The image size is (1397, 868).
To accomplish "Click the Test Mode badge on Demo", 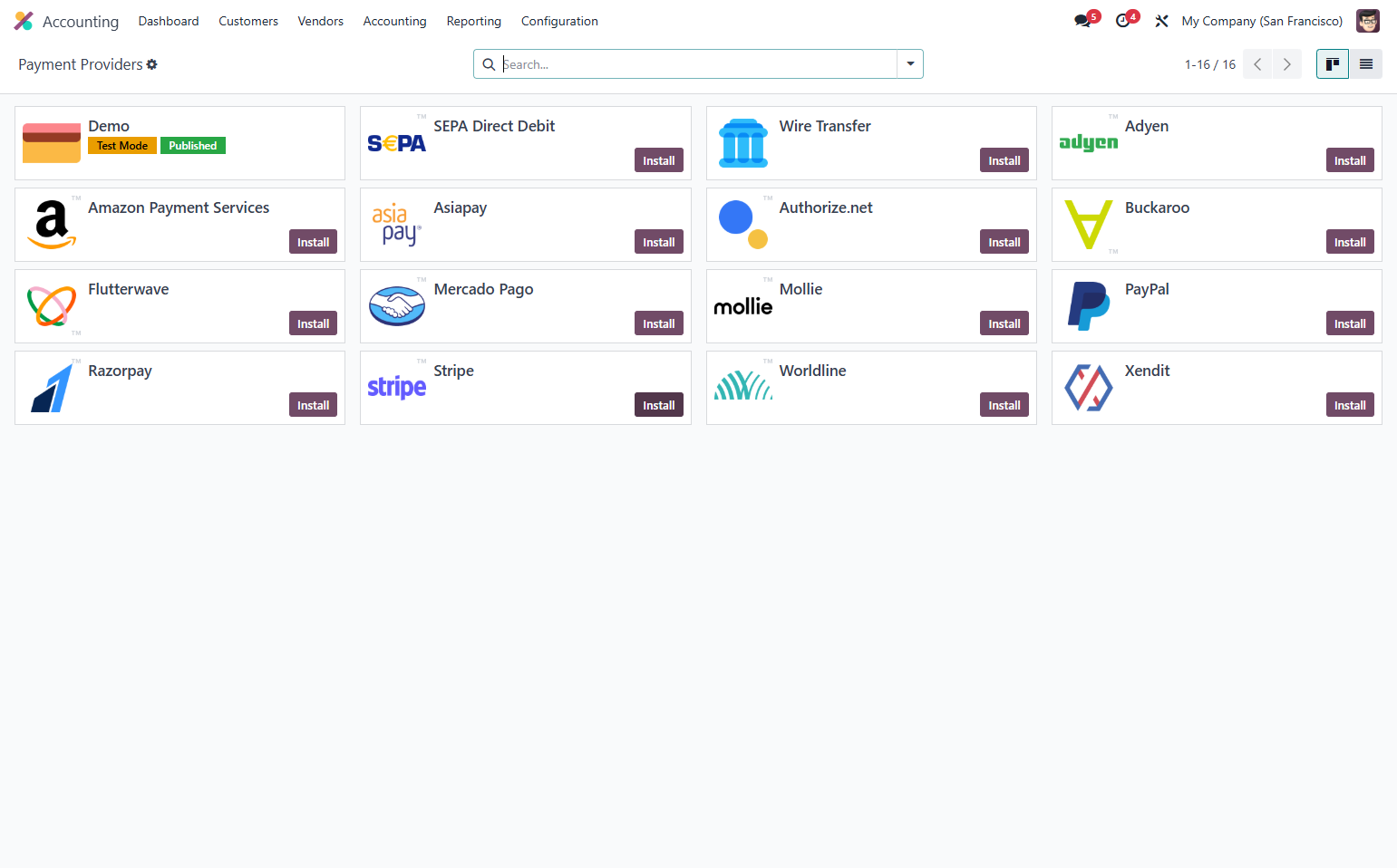I will [x=122, y=146].
